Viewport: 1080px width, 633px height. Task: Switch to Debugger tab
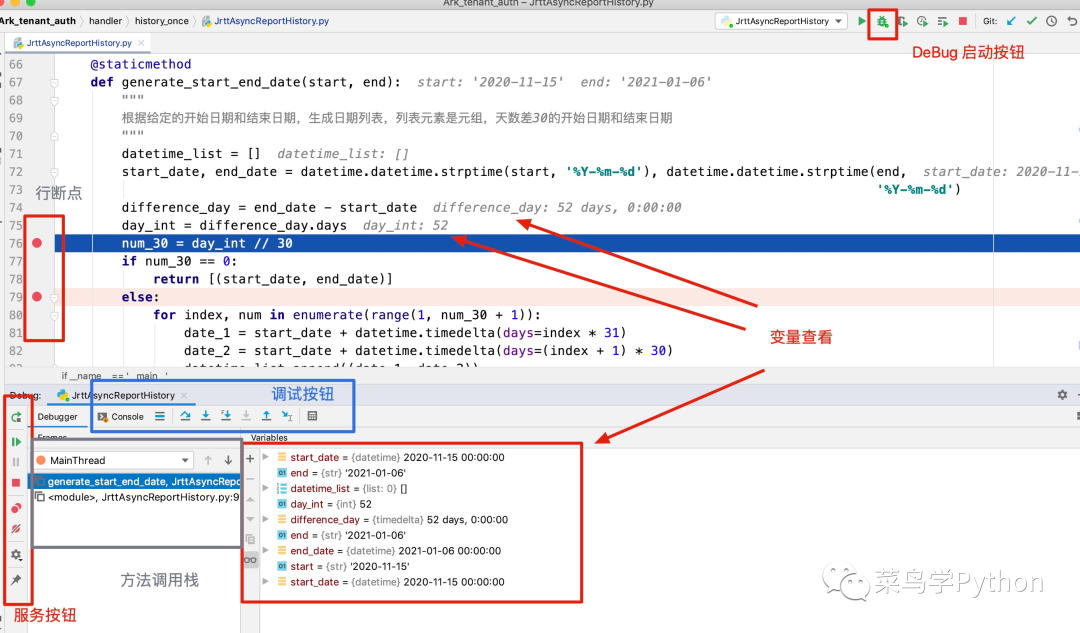[x=58, y=417]
